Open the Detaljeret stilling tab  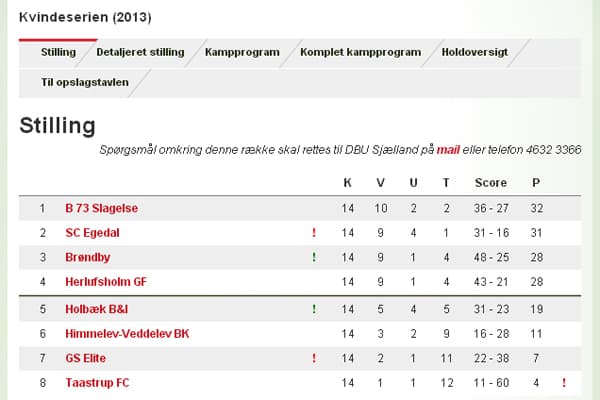(140, 53)
